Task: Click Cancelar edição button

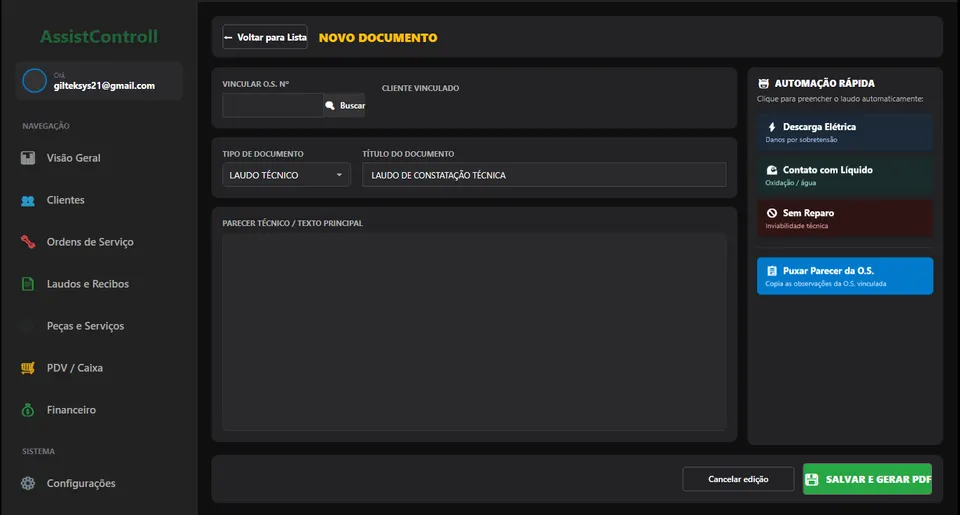Action: tap(738, 479)
